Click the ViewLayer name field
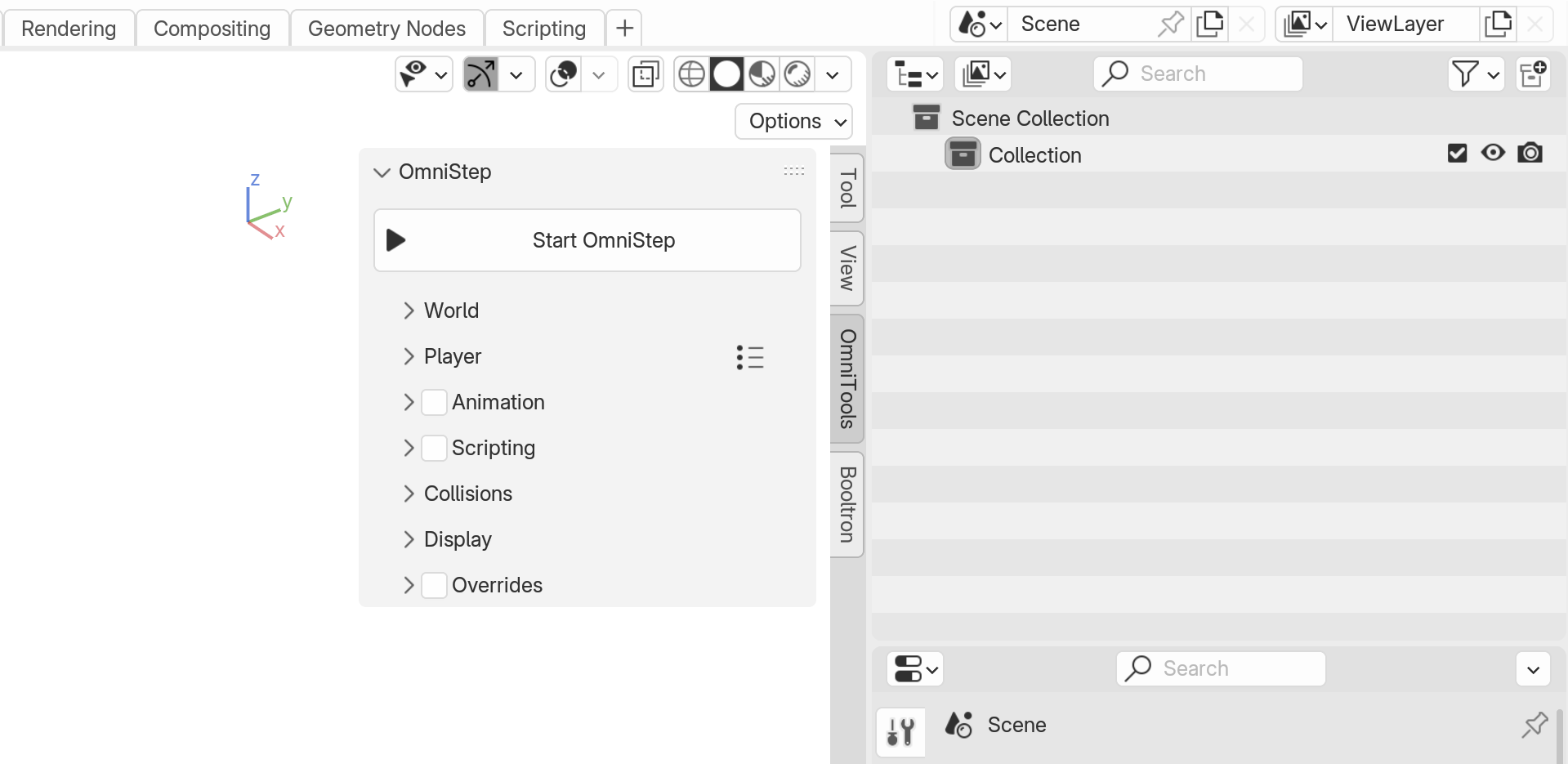 coord(1405,24)
